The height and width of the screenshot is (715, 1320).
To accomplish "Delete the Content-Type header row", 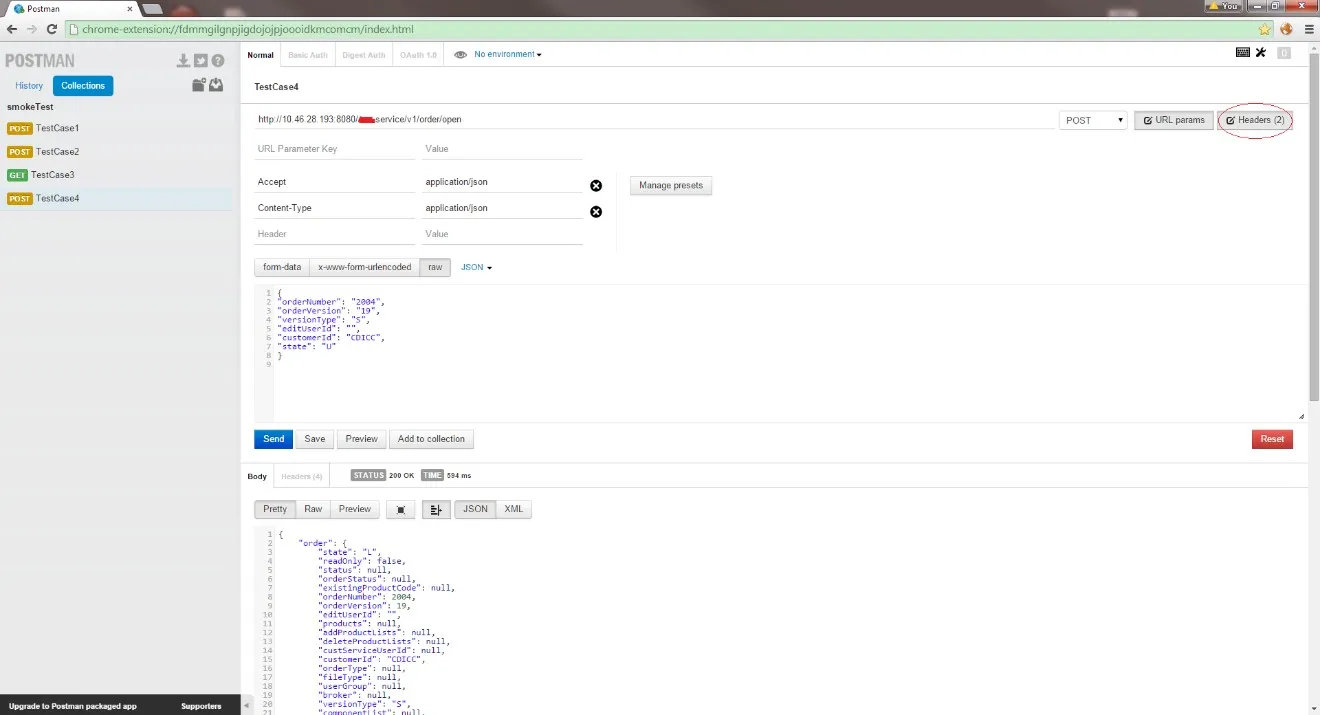I will [596, 212].
